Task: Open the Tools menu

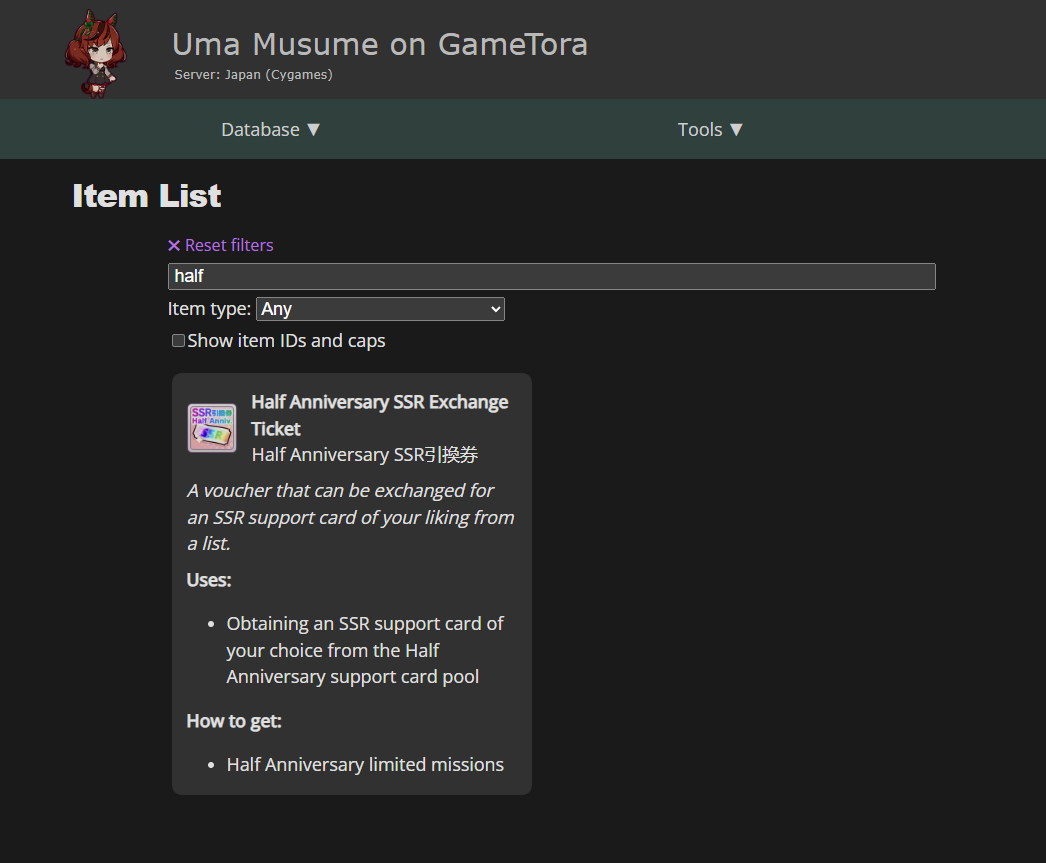Action: tap(700, 130)
